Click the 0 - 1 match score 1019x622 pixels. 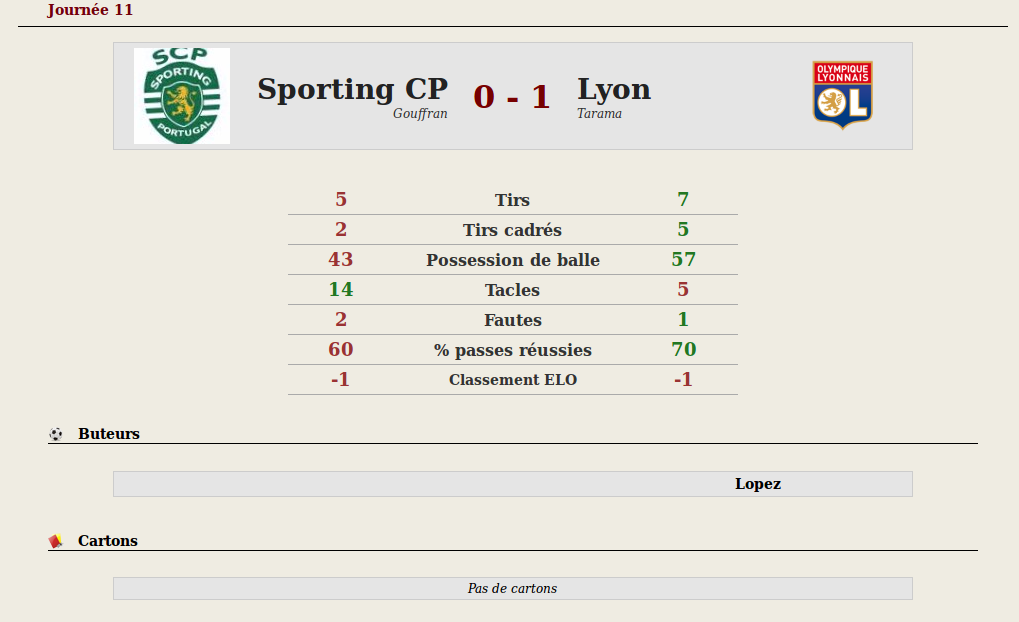click(512, 97)
